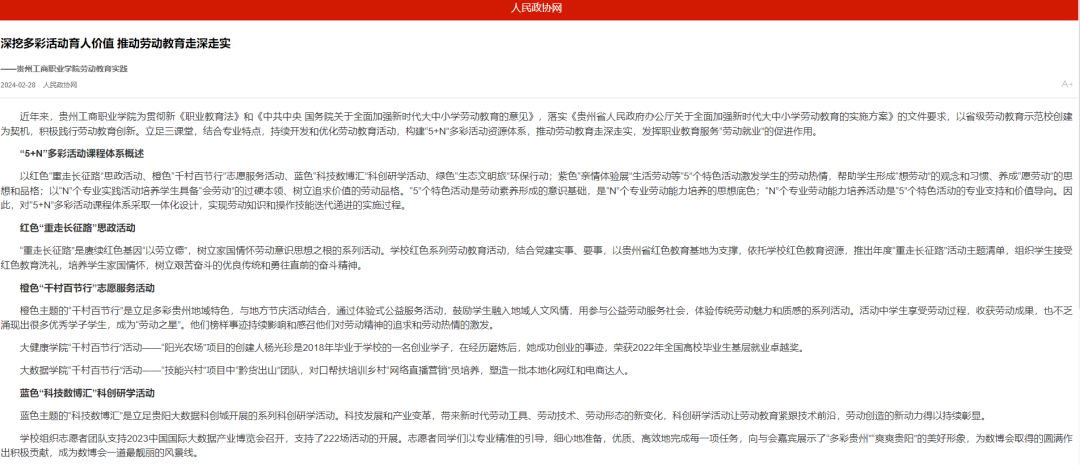Click the A+ font size icon

click(x=1066, y=85)
